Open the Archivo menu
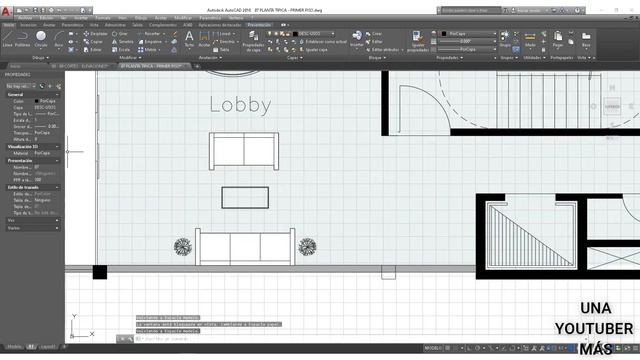Image resolution: width=640 pixels, height=360 pixels. 25,18
